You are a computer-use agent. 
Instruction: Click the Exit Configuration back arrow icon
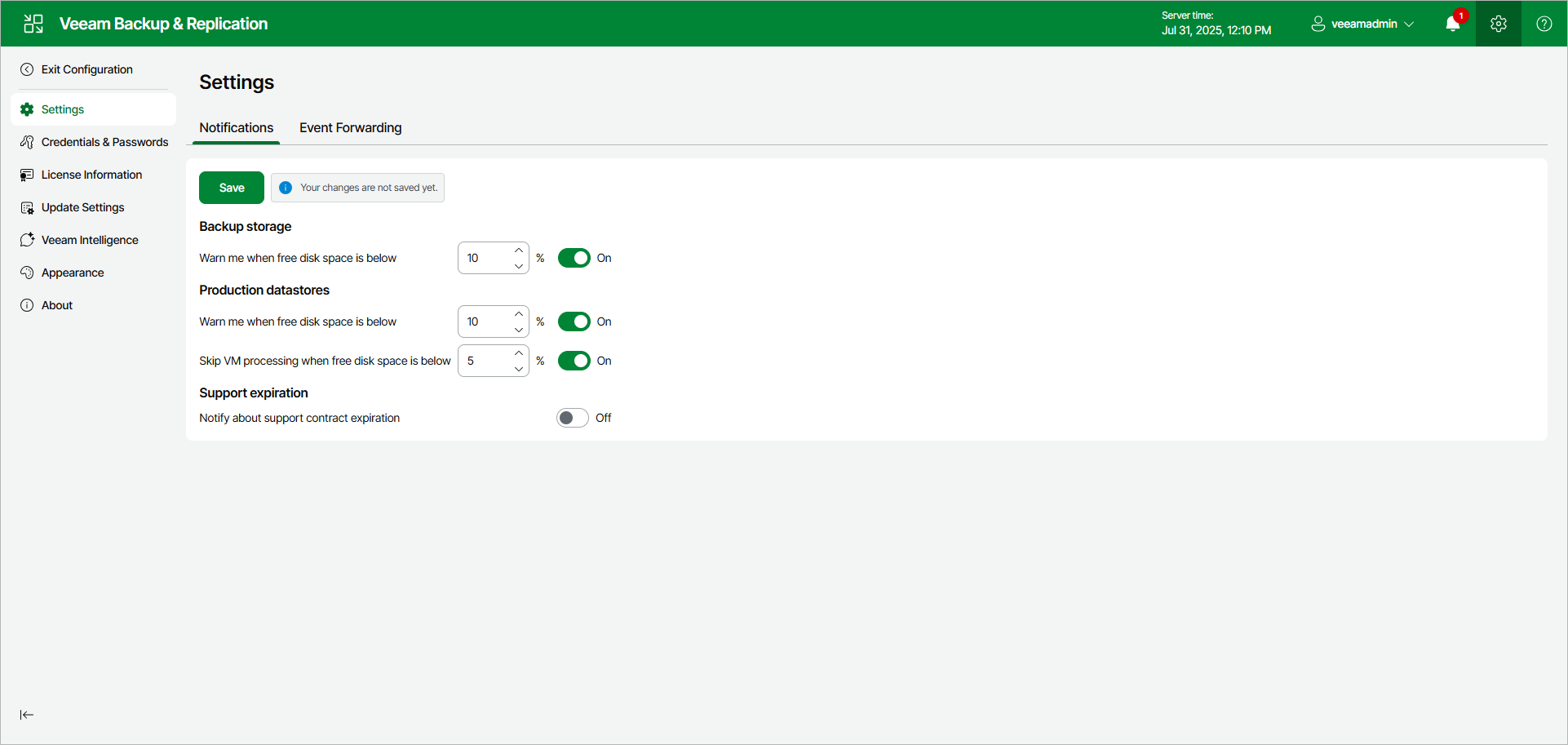point(27,69)
